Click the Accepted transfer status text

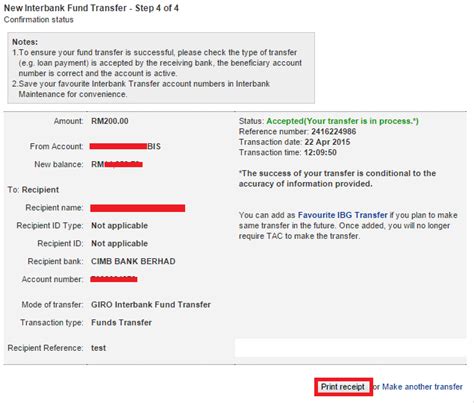tap(342, 121)
